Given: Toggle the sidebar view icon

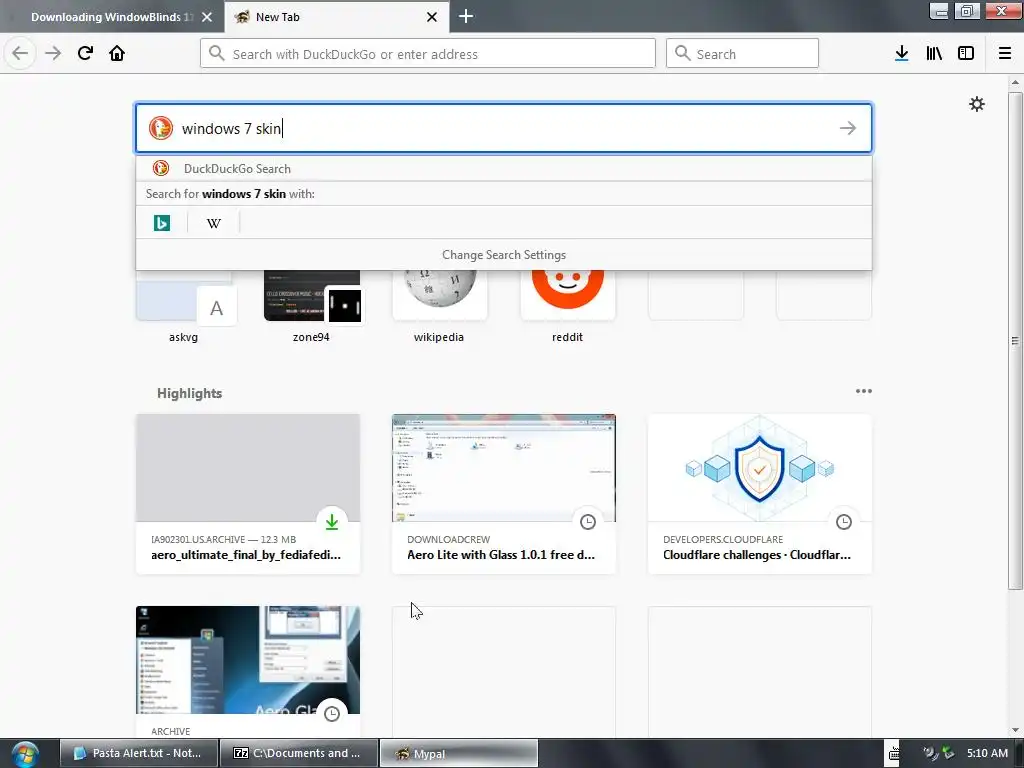Looking at the screenshot, I should pos(966,53).
